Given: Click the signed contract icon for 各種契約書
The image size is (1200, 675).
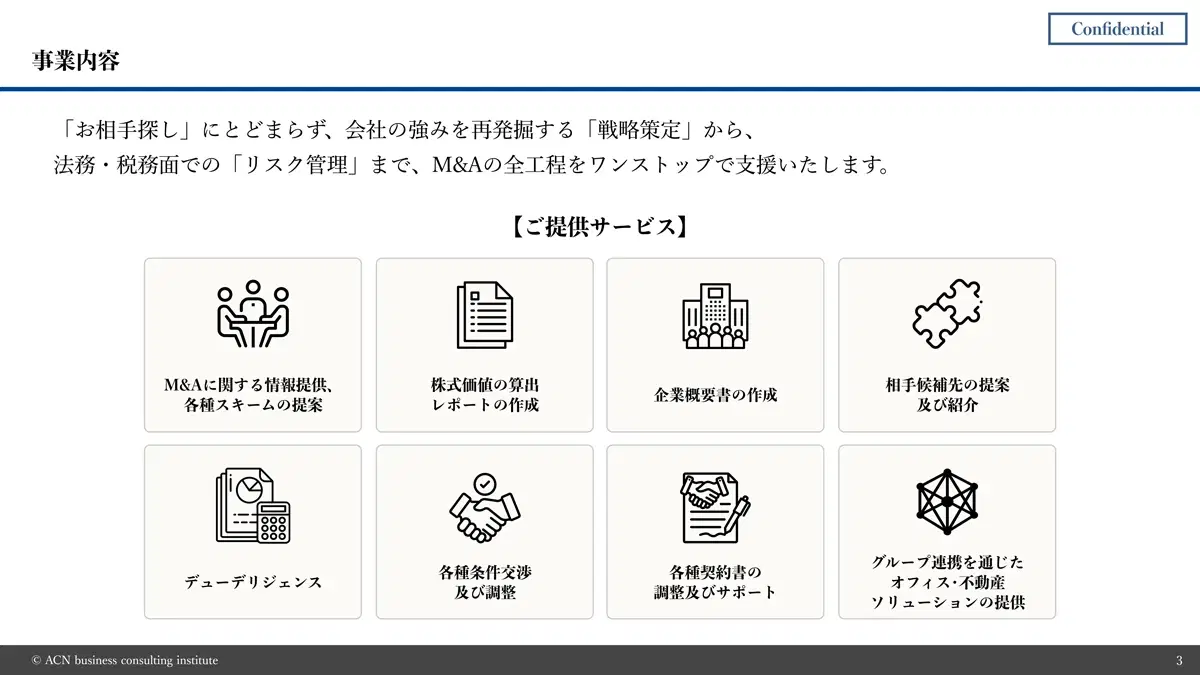Looking at the screenshot, I should [x=715, y=507].
